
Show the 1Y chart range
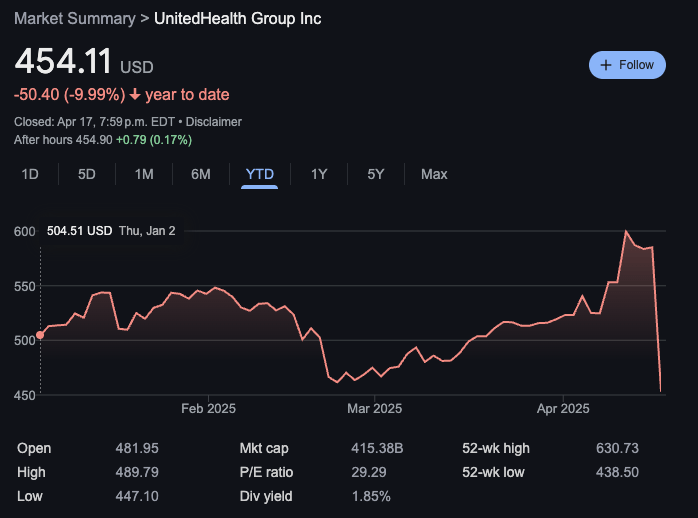[x=319, y=174]
